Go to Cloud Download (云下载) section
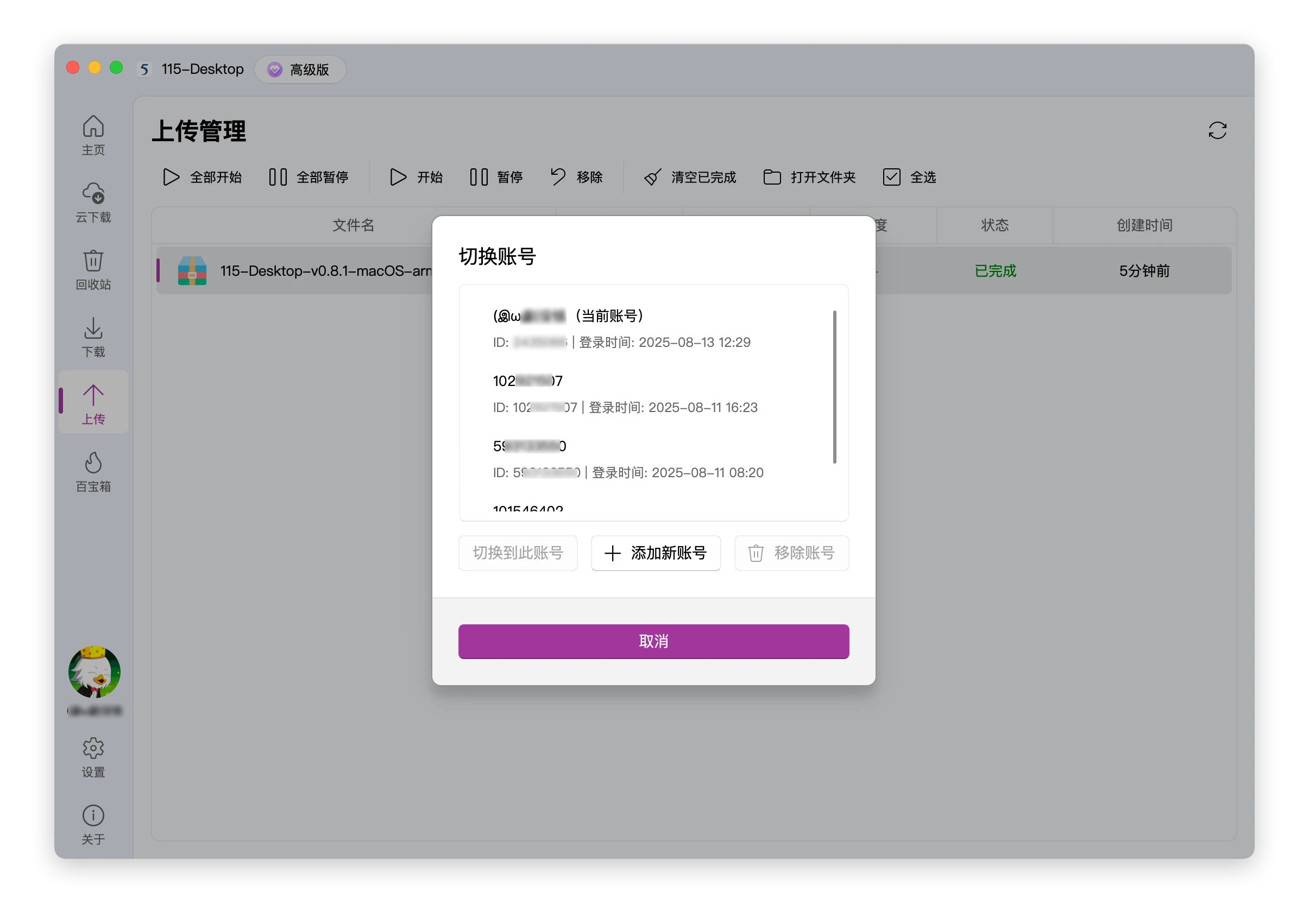The image size is (1309, 924). point(93,202)
